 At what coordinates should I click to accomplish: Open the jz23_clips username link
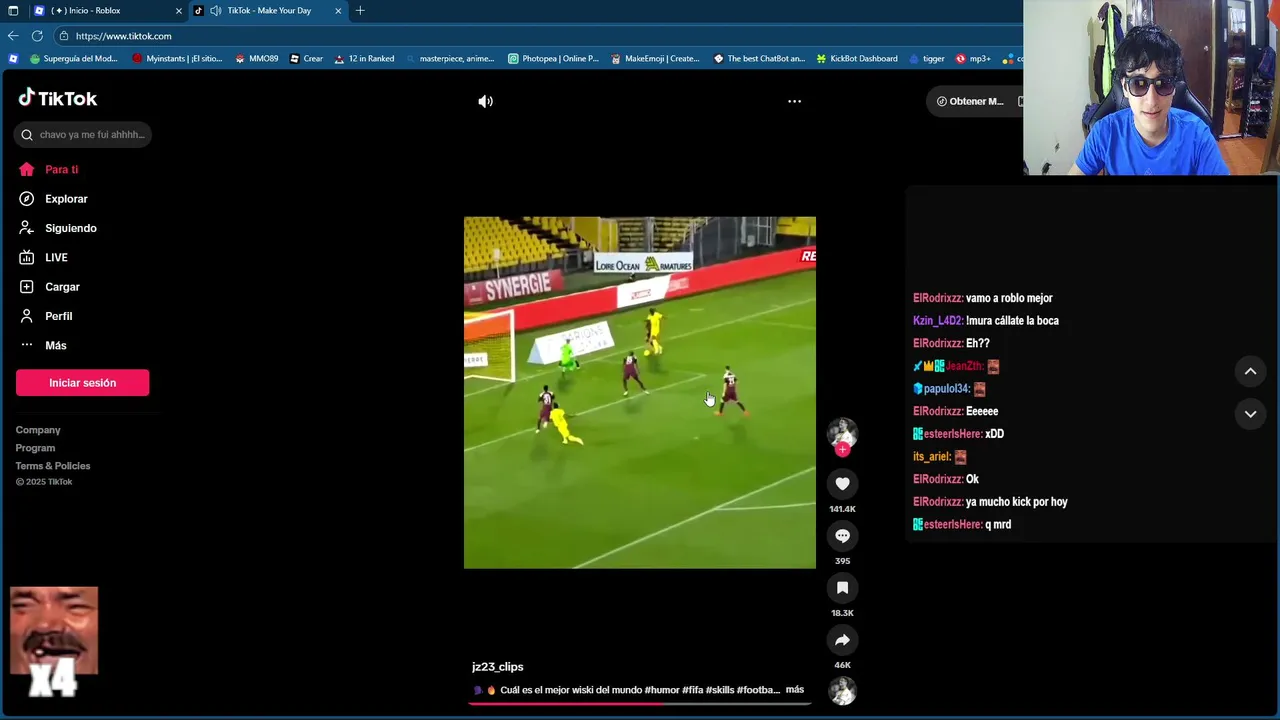[498, 667]
